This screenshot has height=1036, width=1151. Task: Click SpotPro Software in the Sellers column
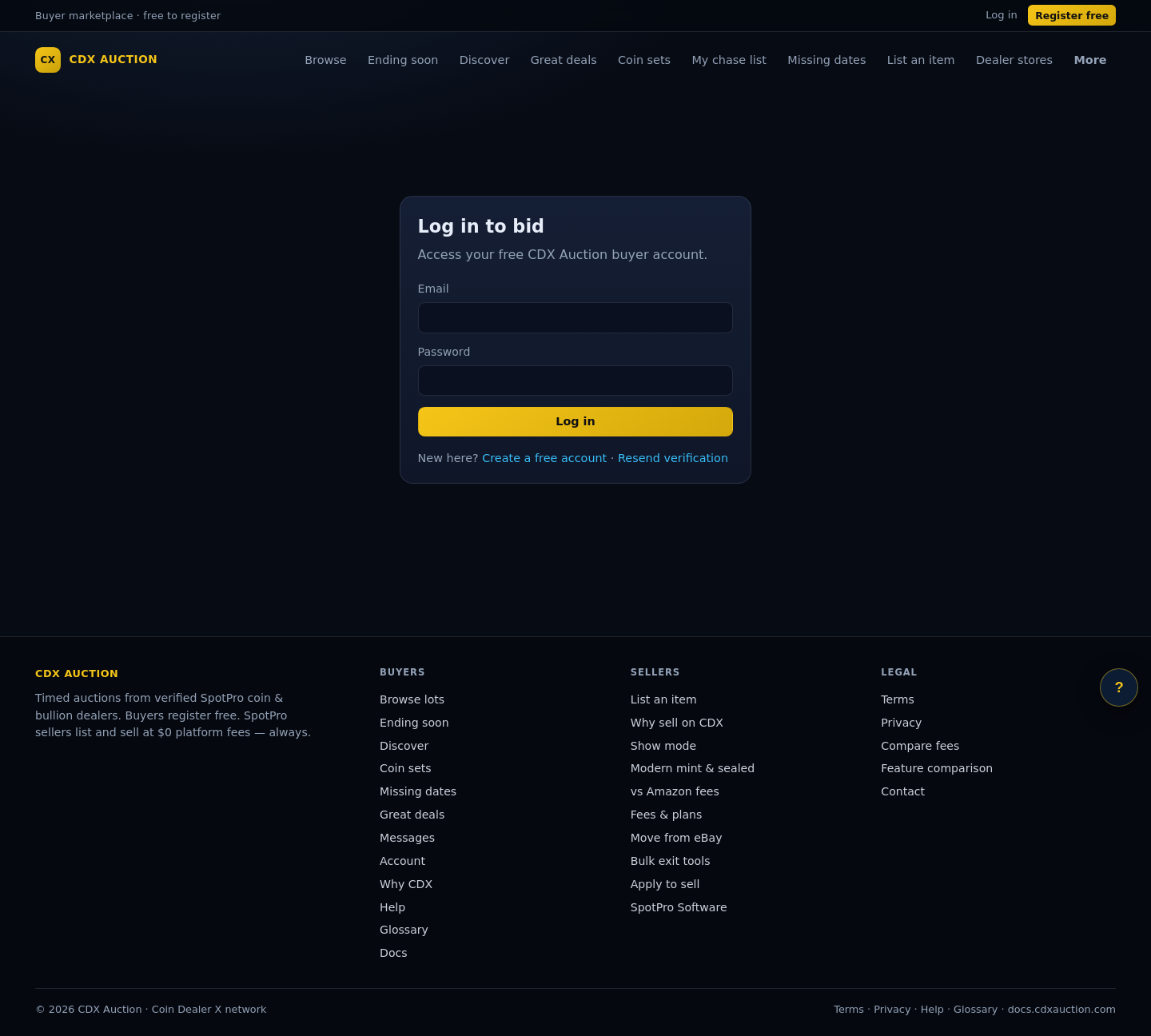point(679,907)
